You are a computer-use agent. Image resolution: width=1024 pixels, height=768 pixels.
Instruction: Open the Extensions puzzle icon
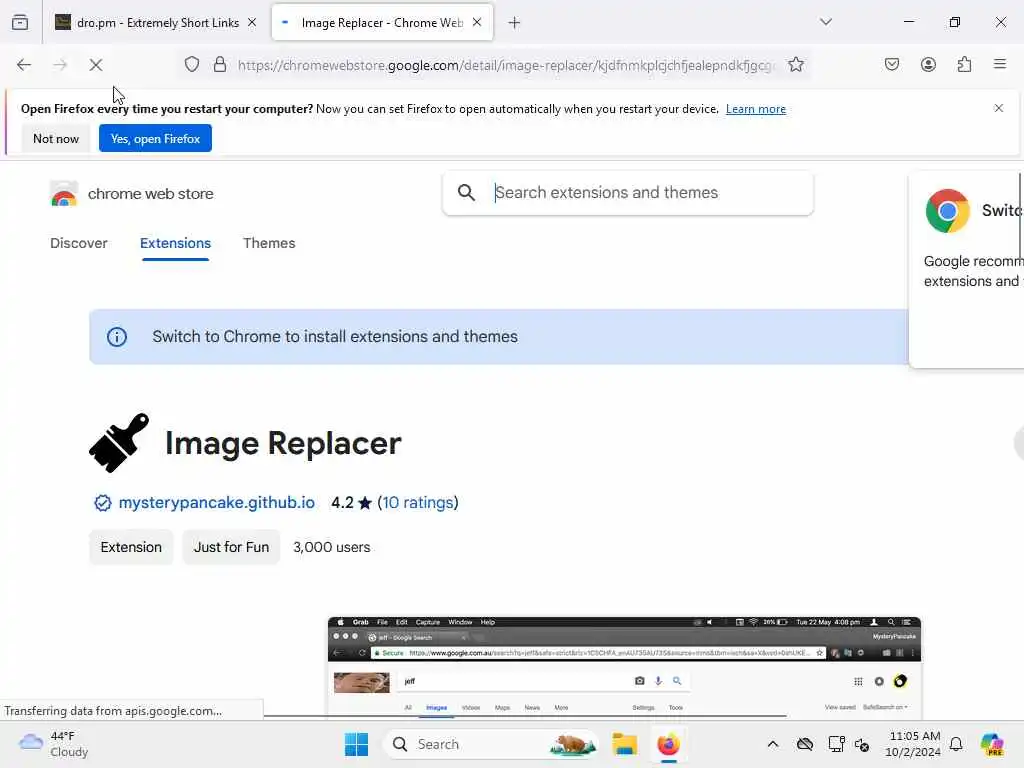coord(964,65)
